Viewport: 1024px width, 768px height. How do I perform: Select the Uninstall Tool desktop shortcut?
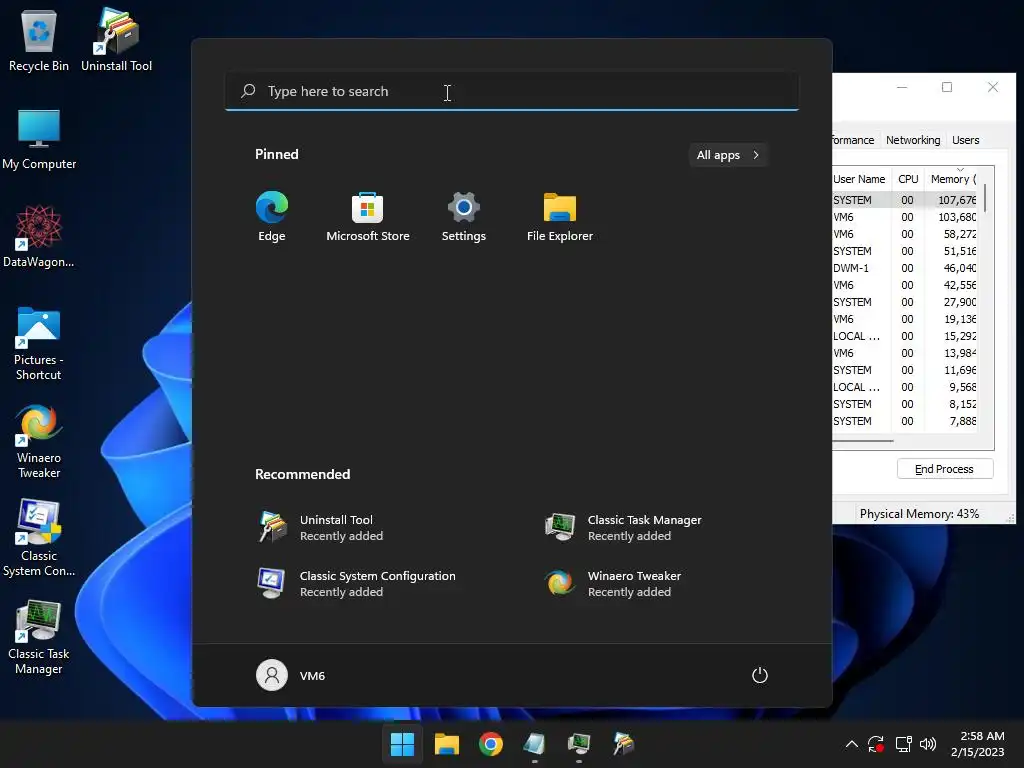[116, 40]
